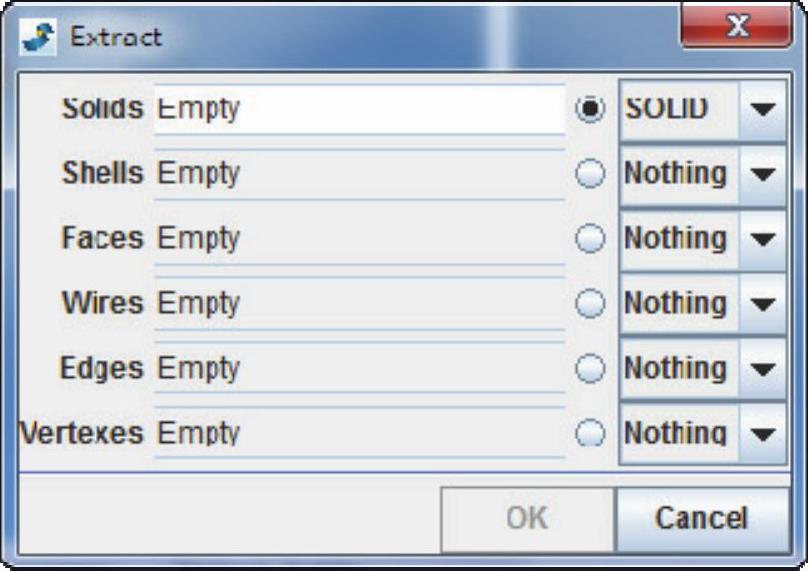
Task: Focus the Vertexes Empty field
Action: pyautogui.click(x=360, y=434)
